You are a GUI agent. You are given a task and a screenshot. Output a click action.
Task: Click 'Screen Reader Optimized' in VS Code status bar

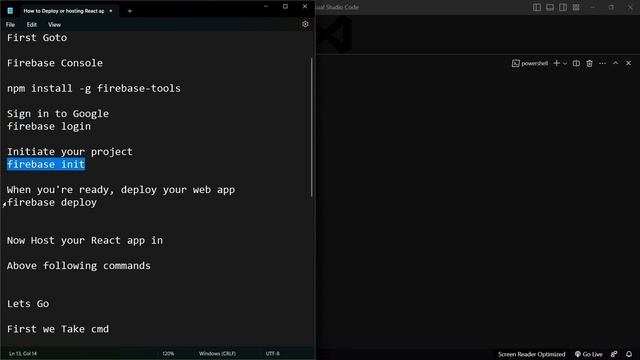(x=531, y=354)
